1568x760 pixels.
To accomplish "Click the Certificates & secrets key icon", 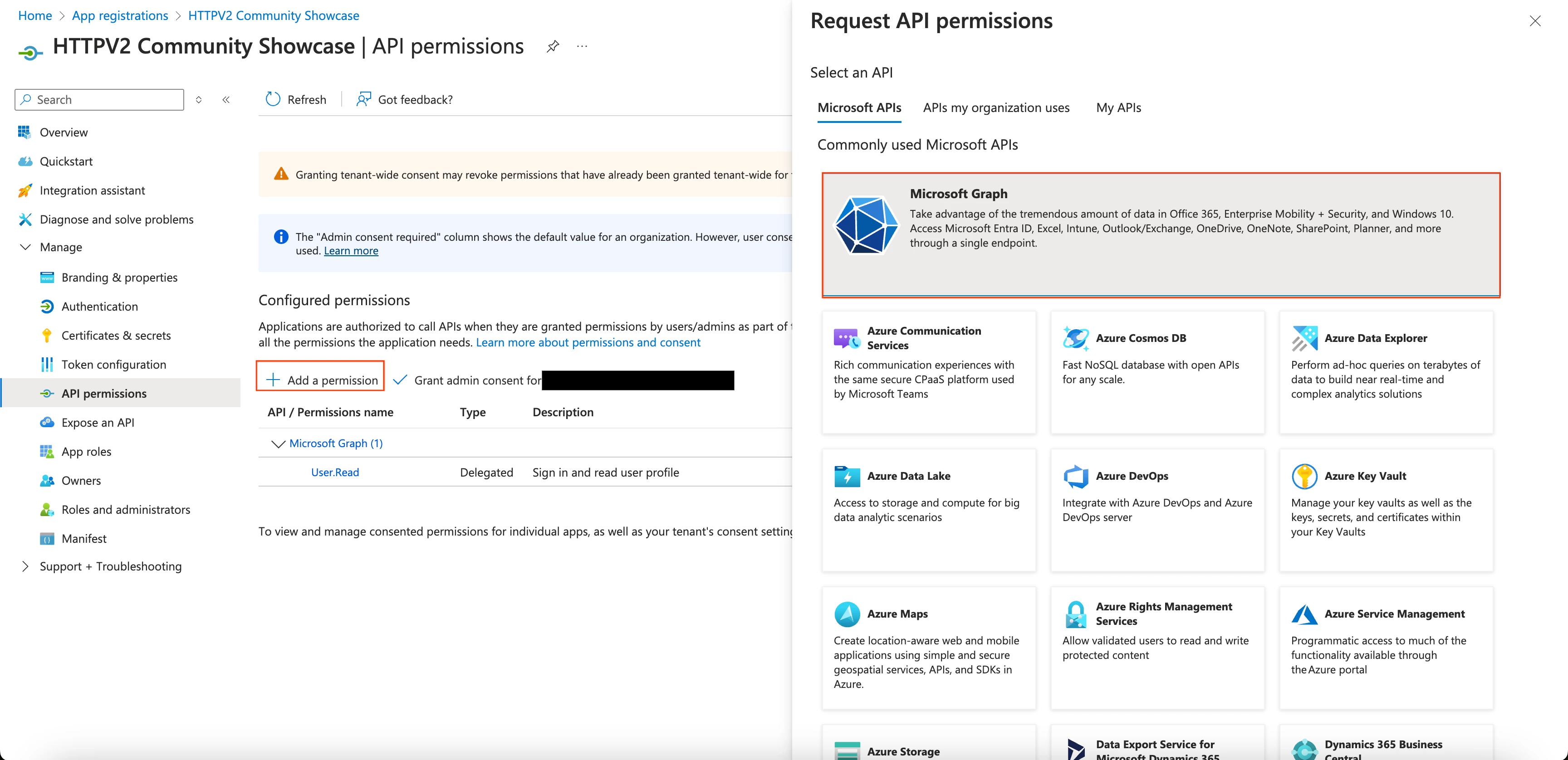I will pyautogui.click(x=47, y=335).
